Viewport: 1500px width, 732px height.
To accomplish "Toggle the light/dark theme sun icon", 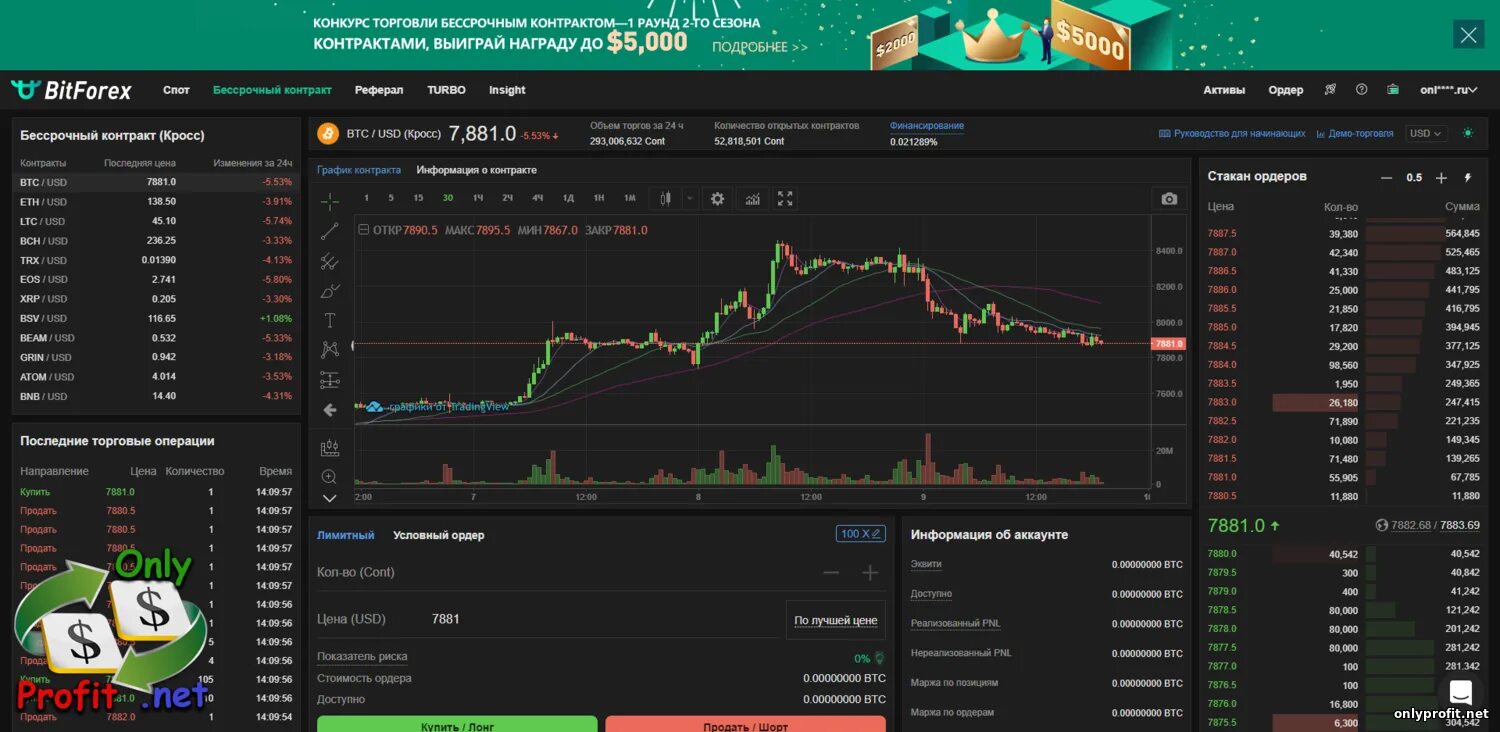I will [1467, 133].
